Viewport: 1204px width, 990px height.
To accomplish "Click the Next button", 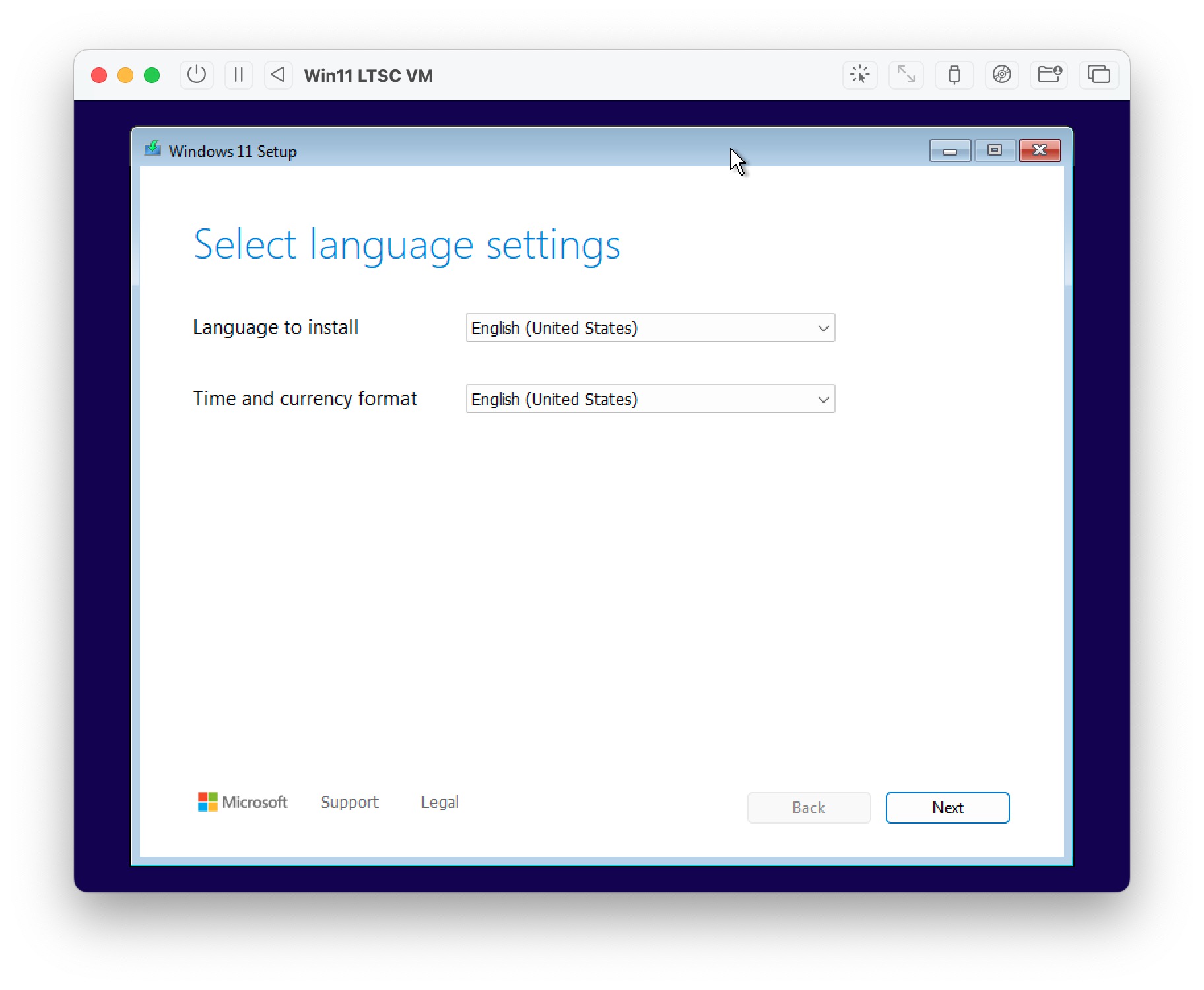I will 947,807.
